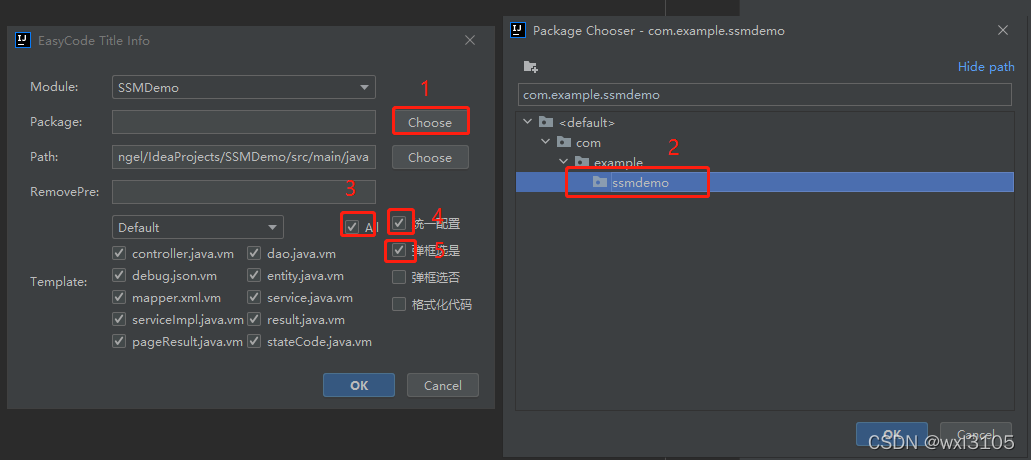Screen dimensions: 1031x460
Task: Open the Default template group dropdown
Action: (x=197, y=227)
